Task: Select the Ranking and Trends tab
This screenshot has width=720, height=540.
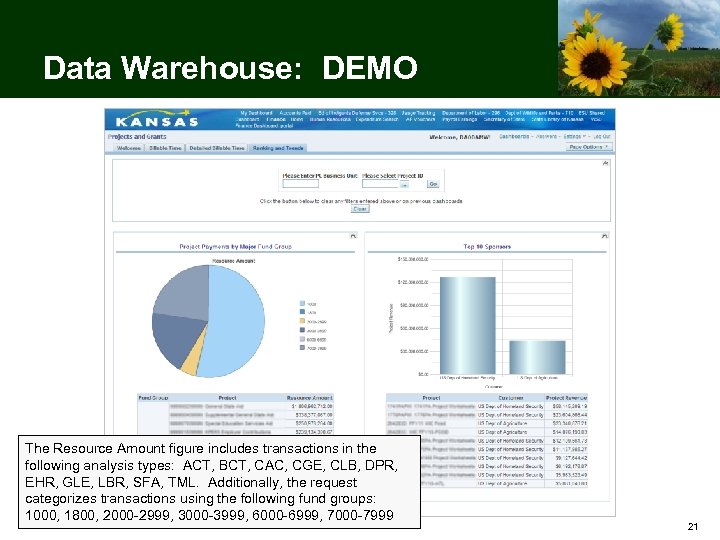Action: 278,148
